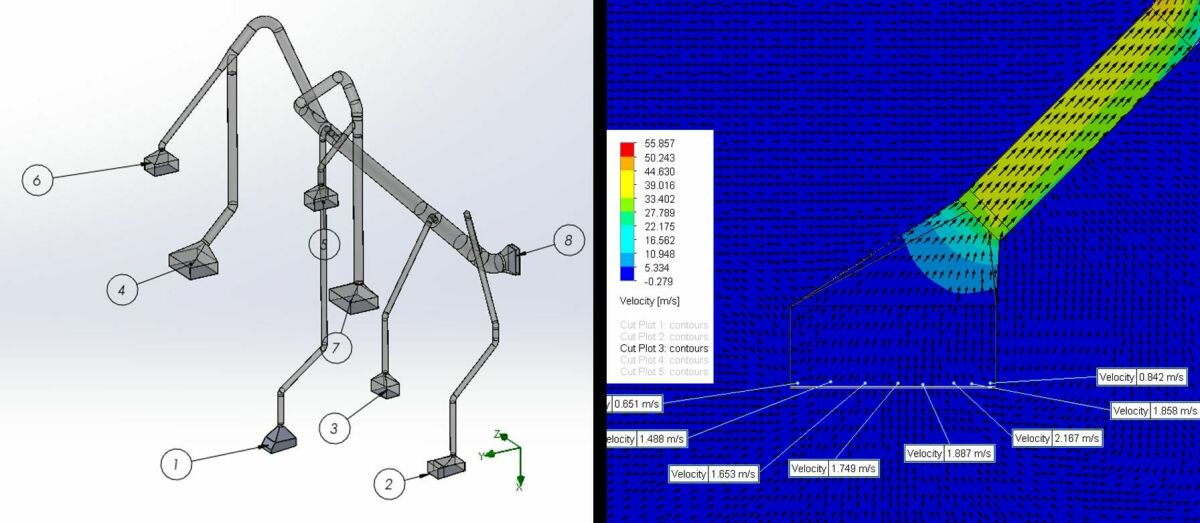This screenshot has width=1200, height=523.
Task: Select the Velocity 1.749 m/s label
Action: pos(834,468)
